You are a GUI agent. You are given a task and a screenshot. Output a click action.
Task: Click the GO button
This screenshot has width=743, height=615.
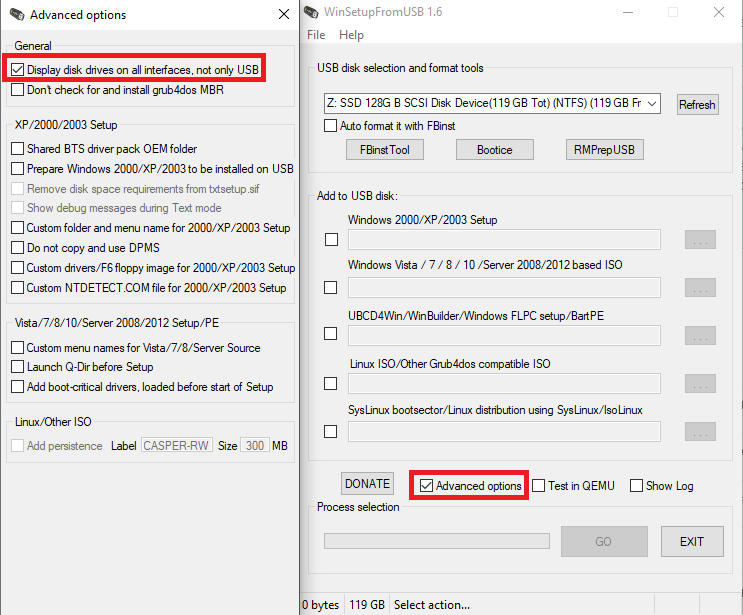pos(604,542)
